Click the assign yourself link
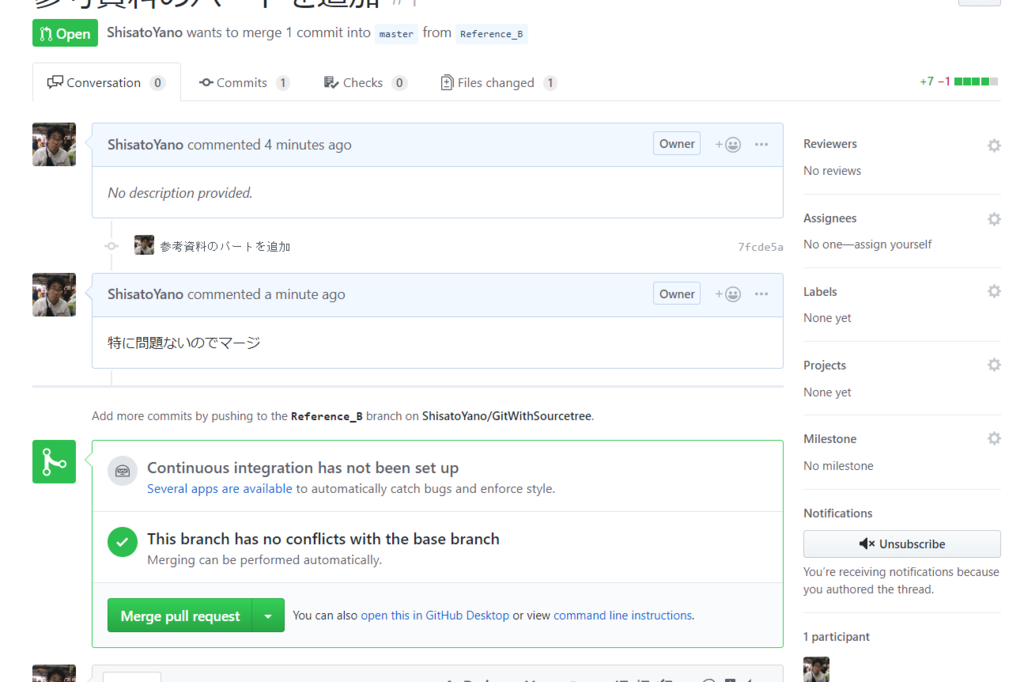Viewport: 1024px width, 682px height. [x=893, y=244]
